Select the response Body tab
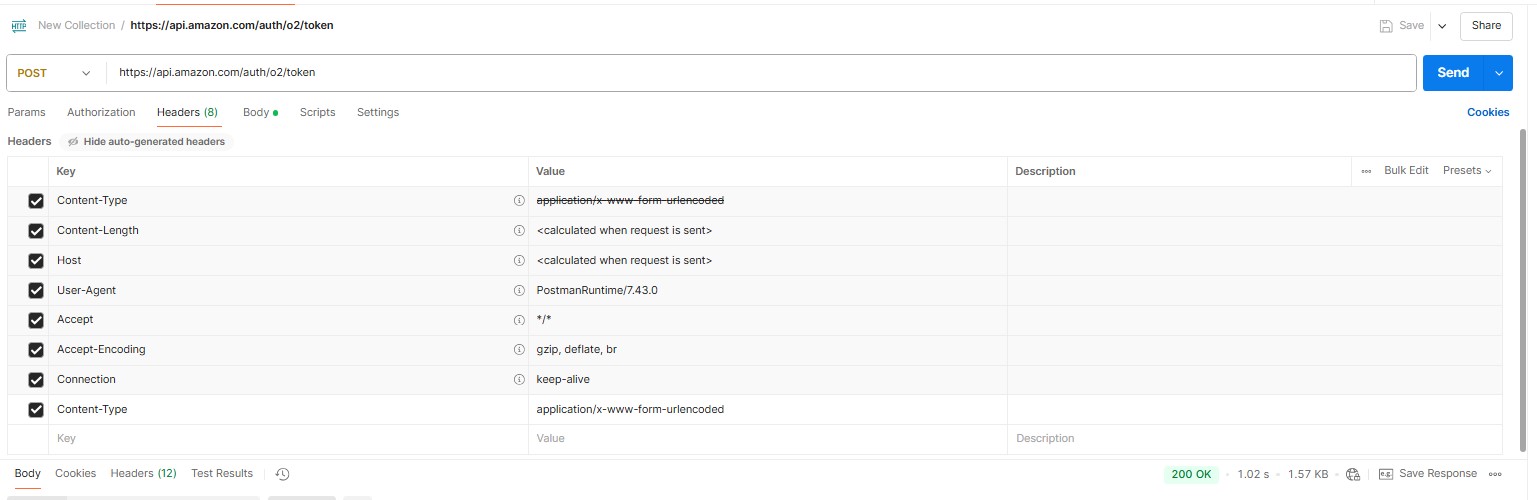This screenshot has height=500, width=1537. click(x=28, y=474)
